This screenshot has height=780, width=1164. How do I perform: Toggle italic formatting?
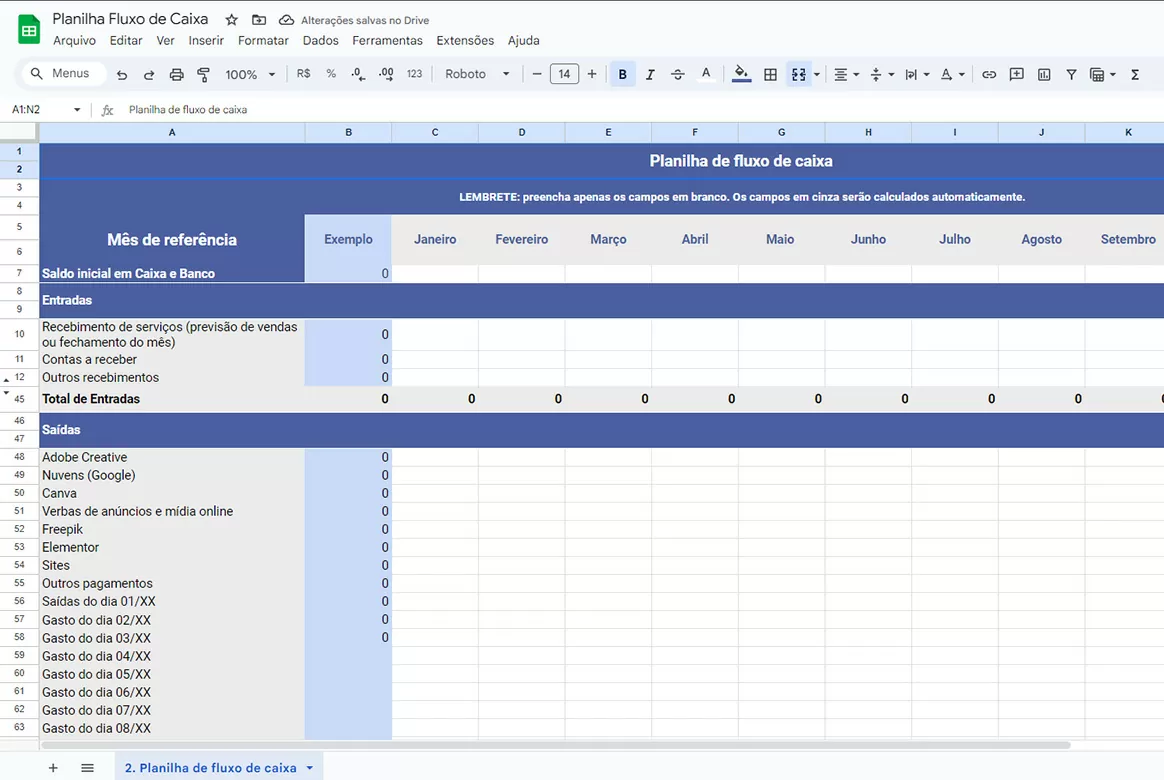click(x=650, y=74)
